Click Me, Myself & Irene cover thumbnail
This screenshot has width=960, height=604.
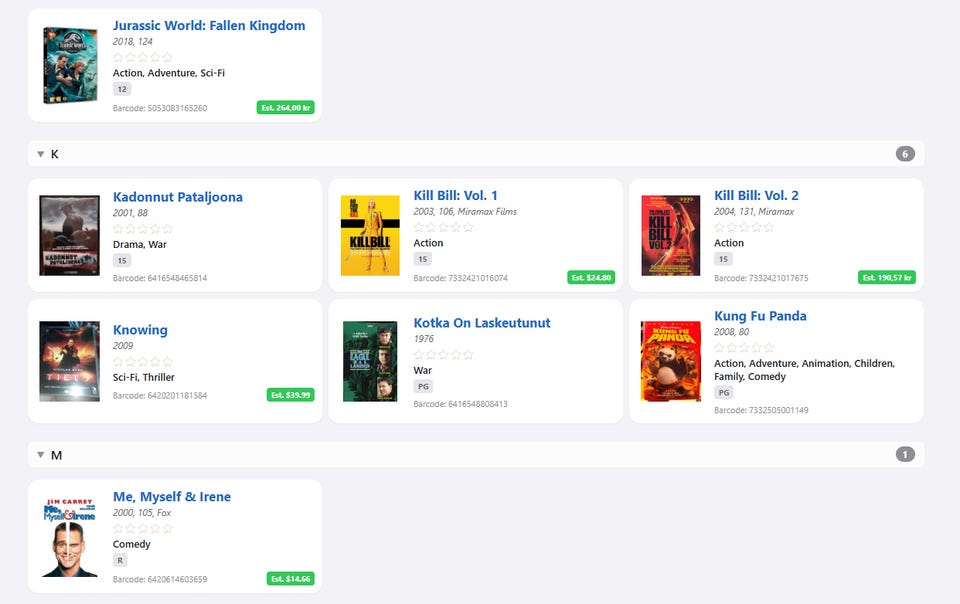click(69, 537)
